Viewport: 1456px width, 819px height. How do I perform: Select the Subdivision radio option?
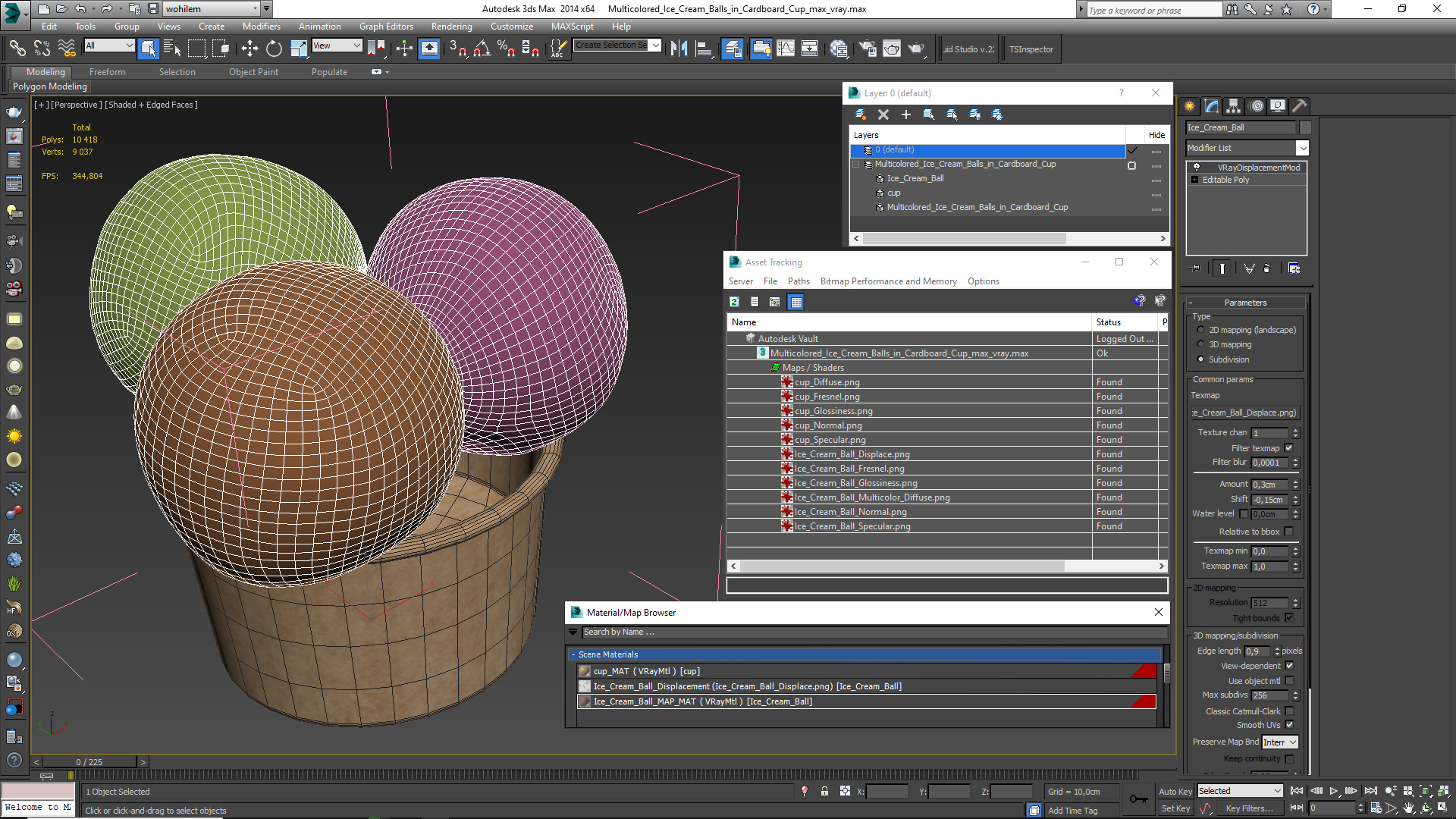click(x=1200, y=359)
